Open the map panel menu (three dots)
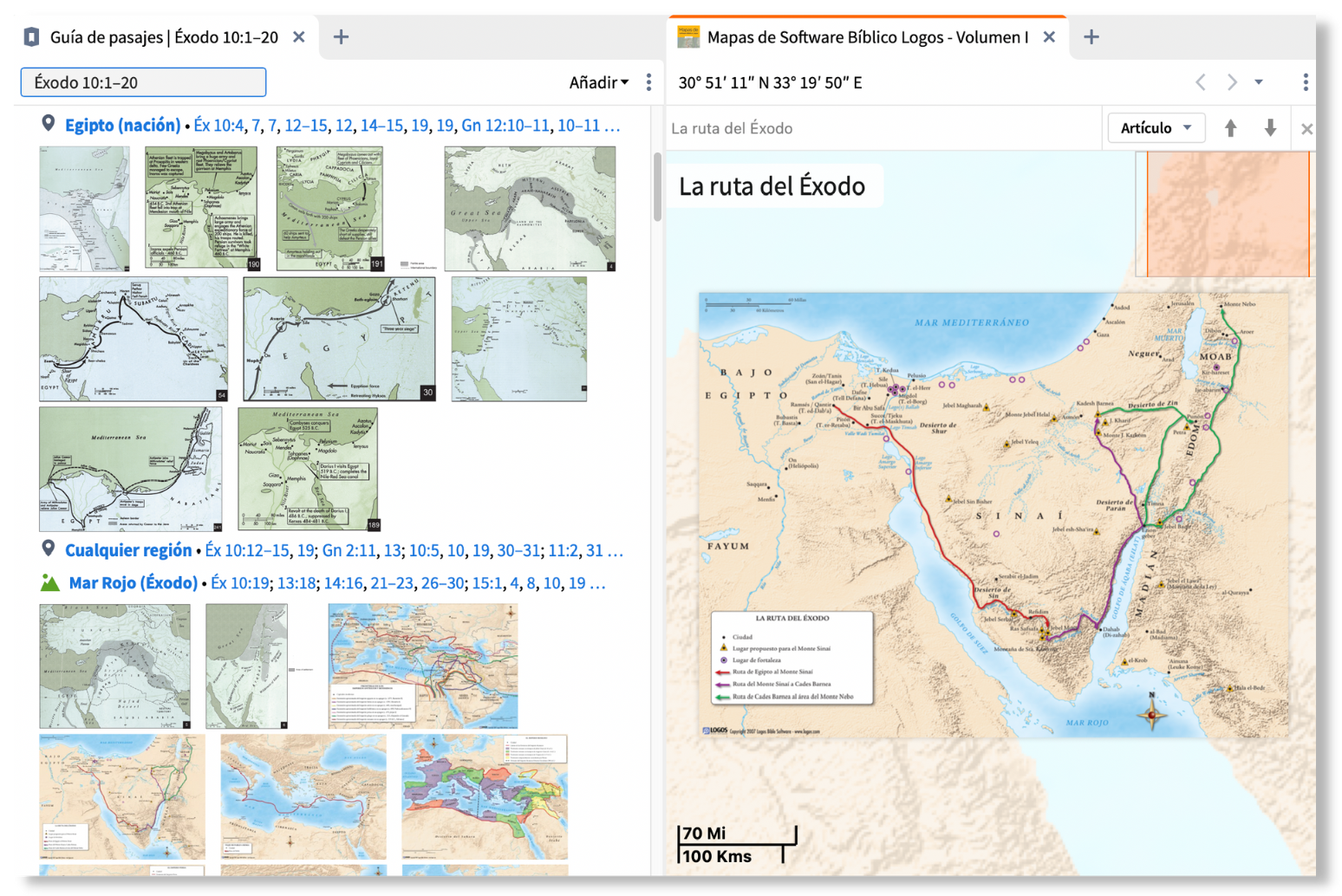The width and height of the screenshot is (1342, 896). (x=1305, y=82)
